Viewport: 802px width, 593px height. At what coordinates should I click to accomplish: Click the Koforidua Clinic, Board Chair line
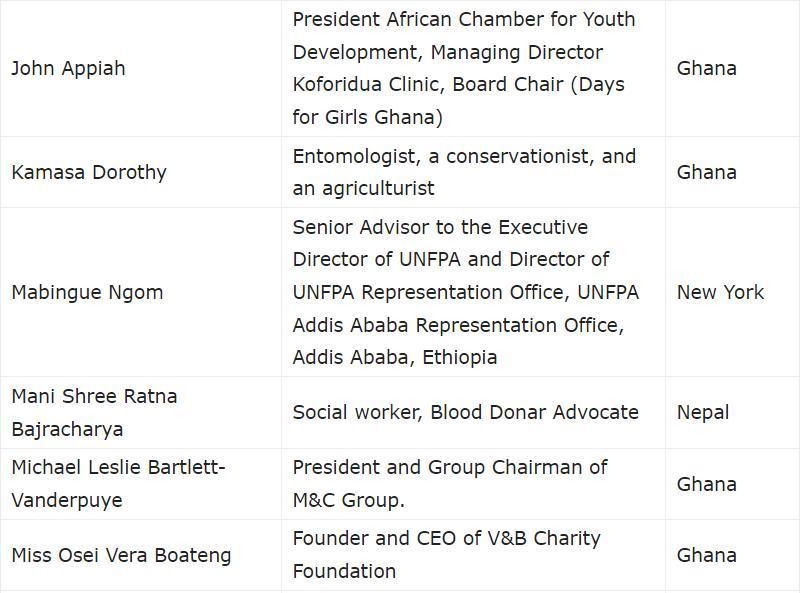(459, 84)
